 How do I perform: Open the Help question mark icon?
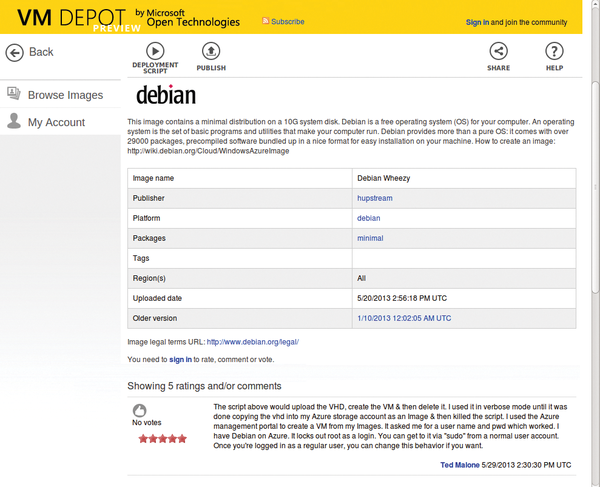pyautogui.click(x=554, y=51)
